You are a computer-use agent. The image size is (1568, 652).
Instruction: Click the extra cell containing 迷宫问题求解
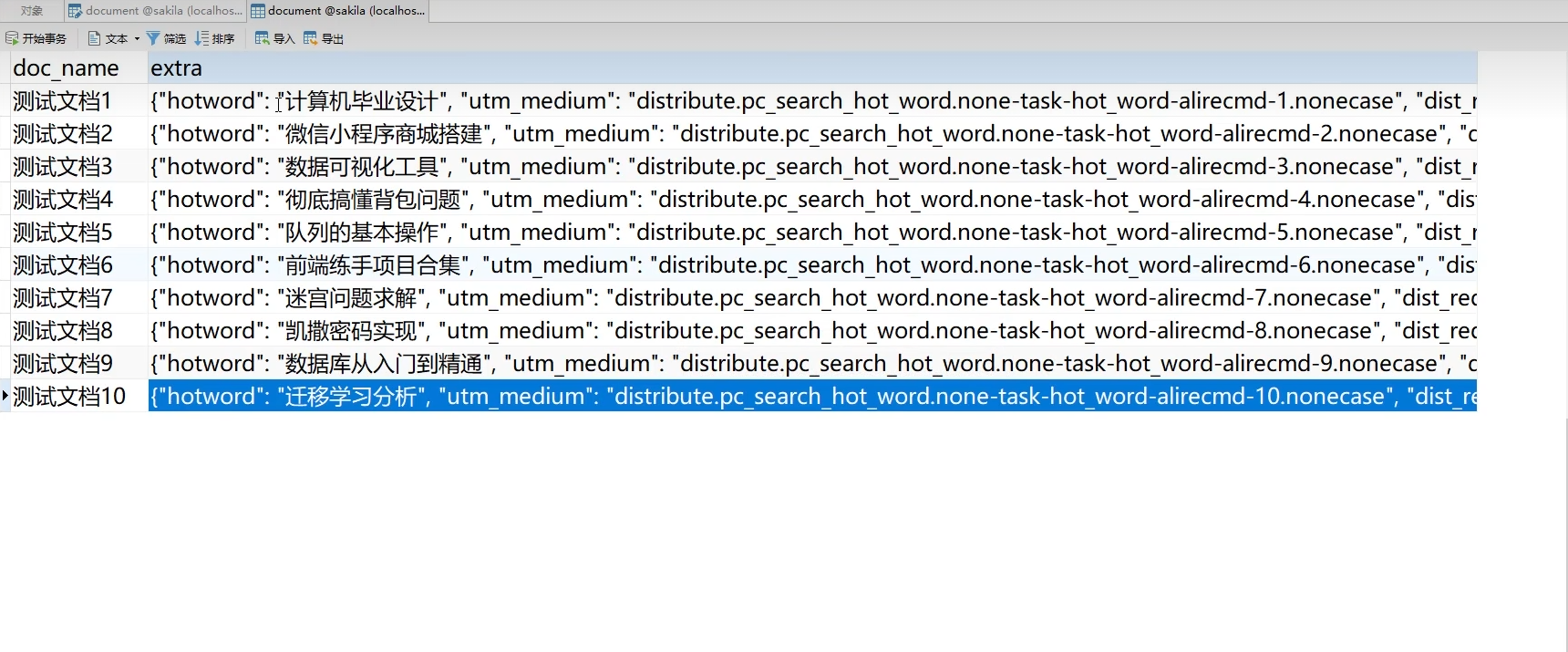[x=812, y=298]
